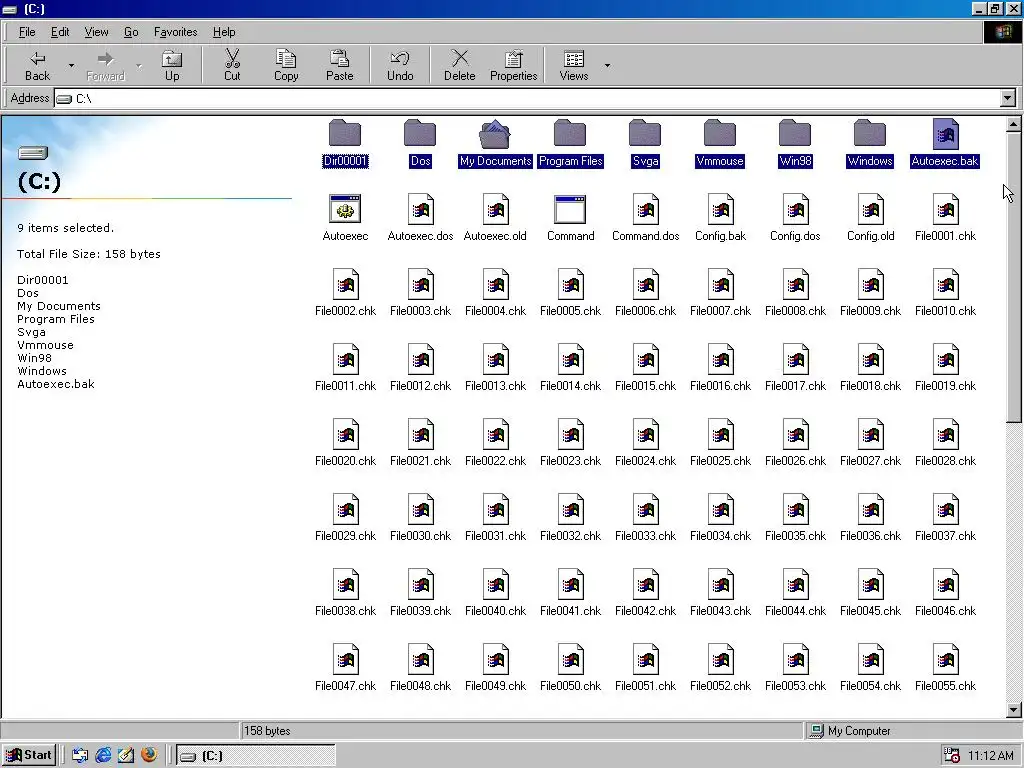Select the Dir00001 folder icon

coord(345,134)
